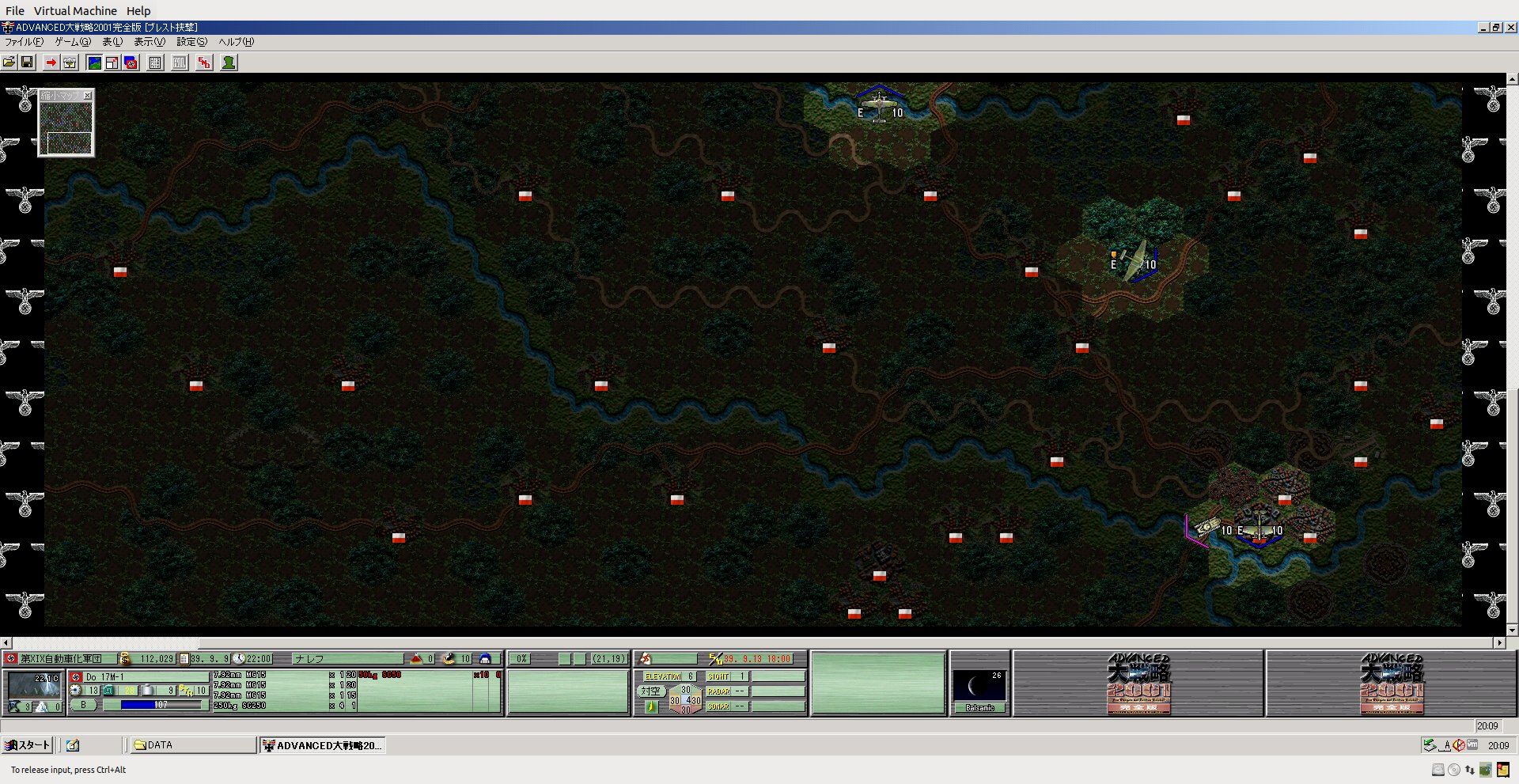Click the red date 39. 9.13 18:00
The image size is (1519, 784).
tap(757, 658)
